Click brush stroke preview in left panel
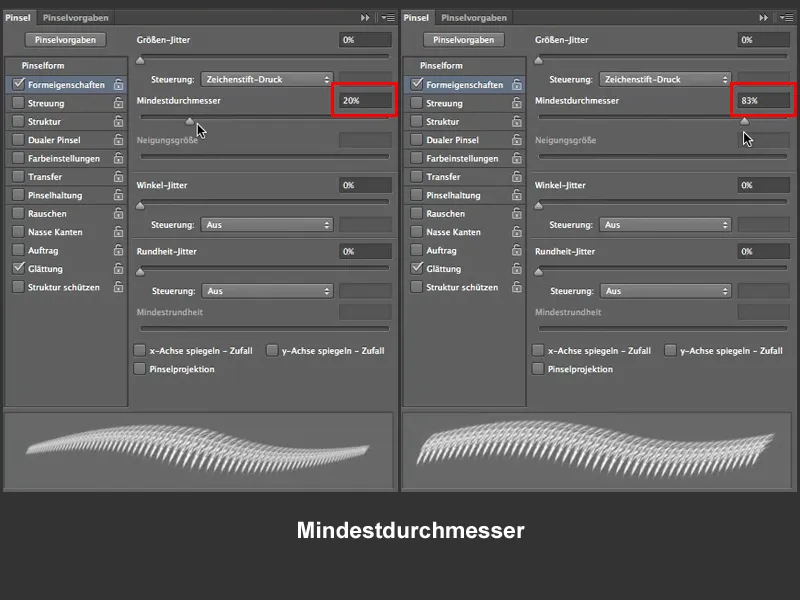The image size is (800, 600). pyautogui.click(x=199, y=451)
